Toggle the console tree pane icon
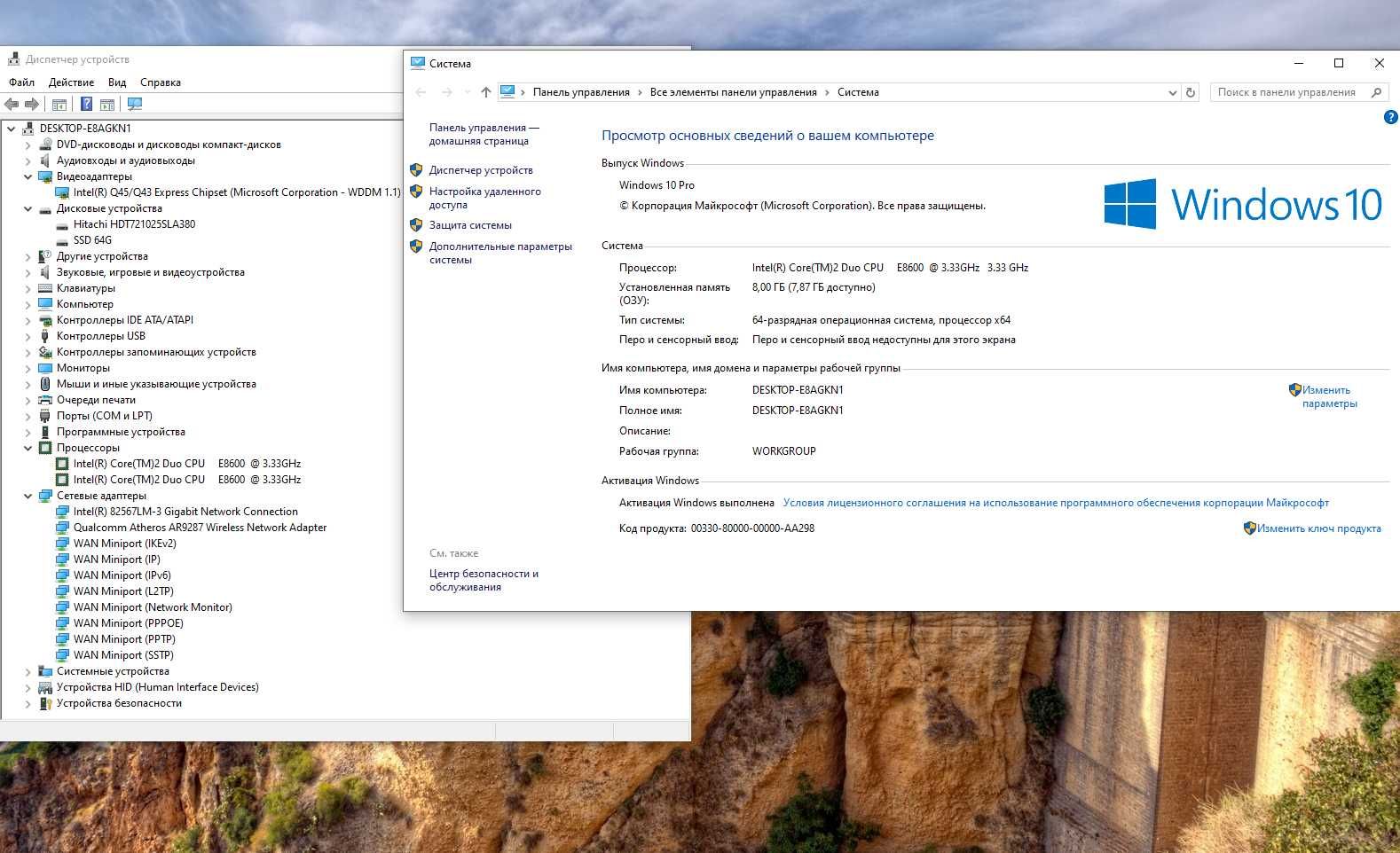The width and height of the screenshot is (1400, 853). tap(59, 104)
